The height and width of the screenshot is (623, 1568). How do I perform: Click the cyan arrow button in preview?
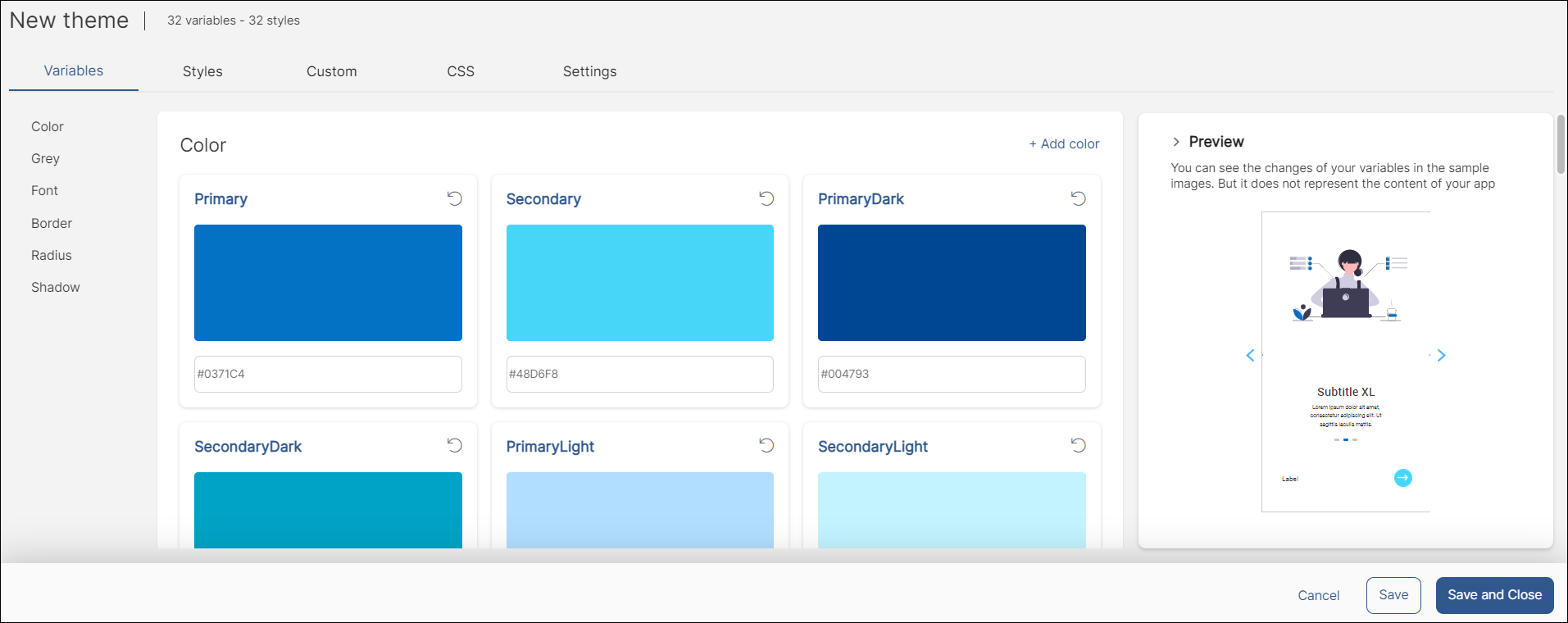tap(1402, 478)
